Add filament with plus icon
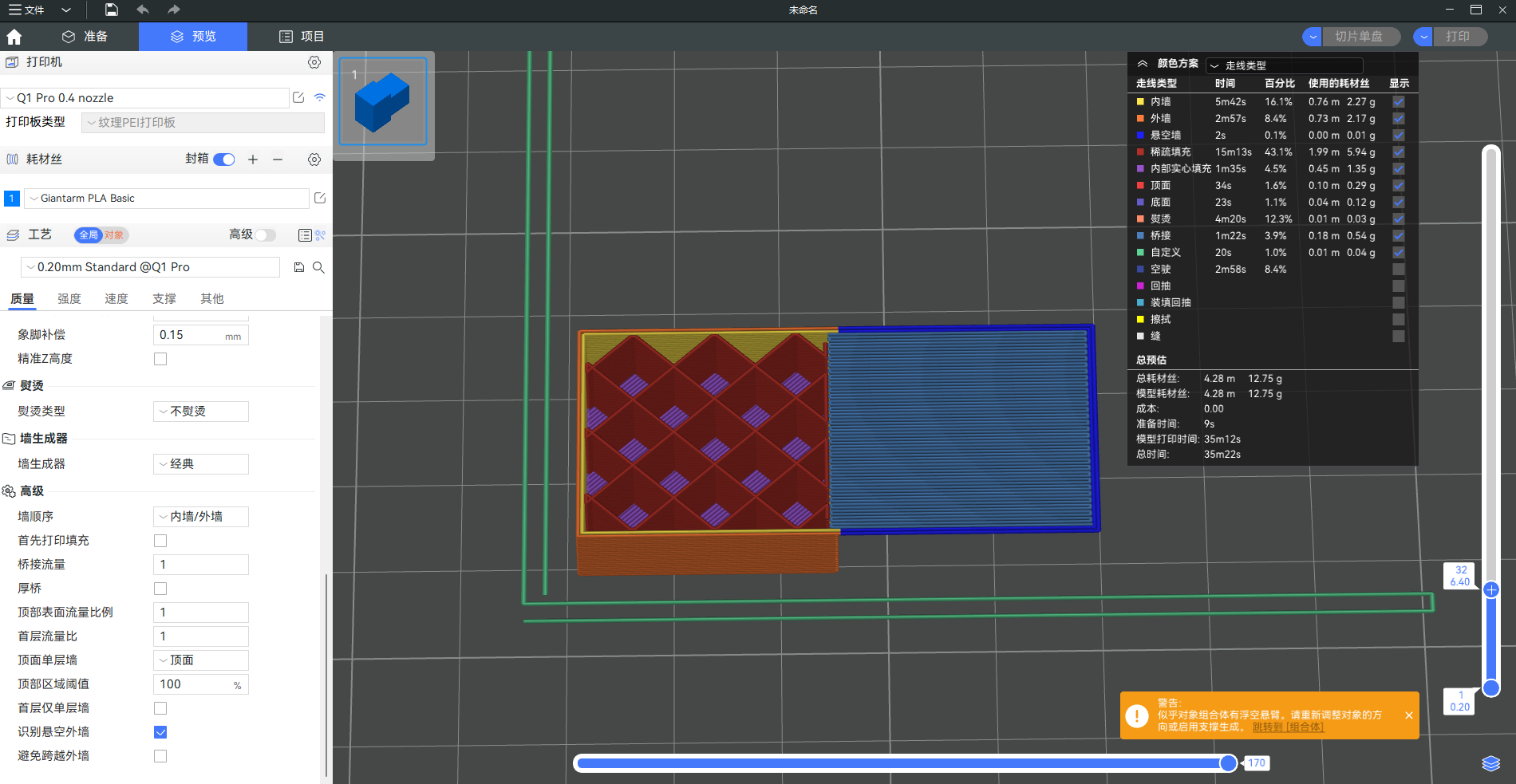 click(253, 160)
